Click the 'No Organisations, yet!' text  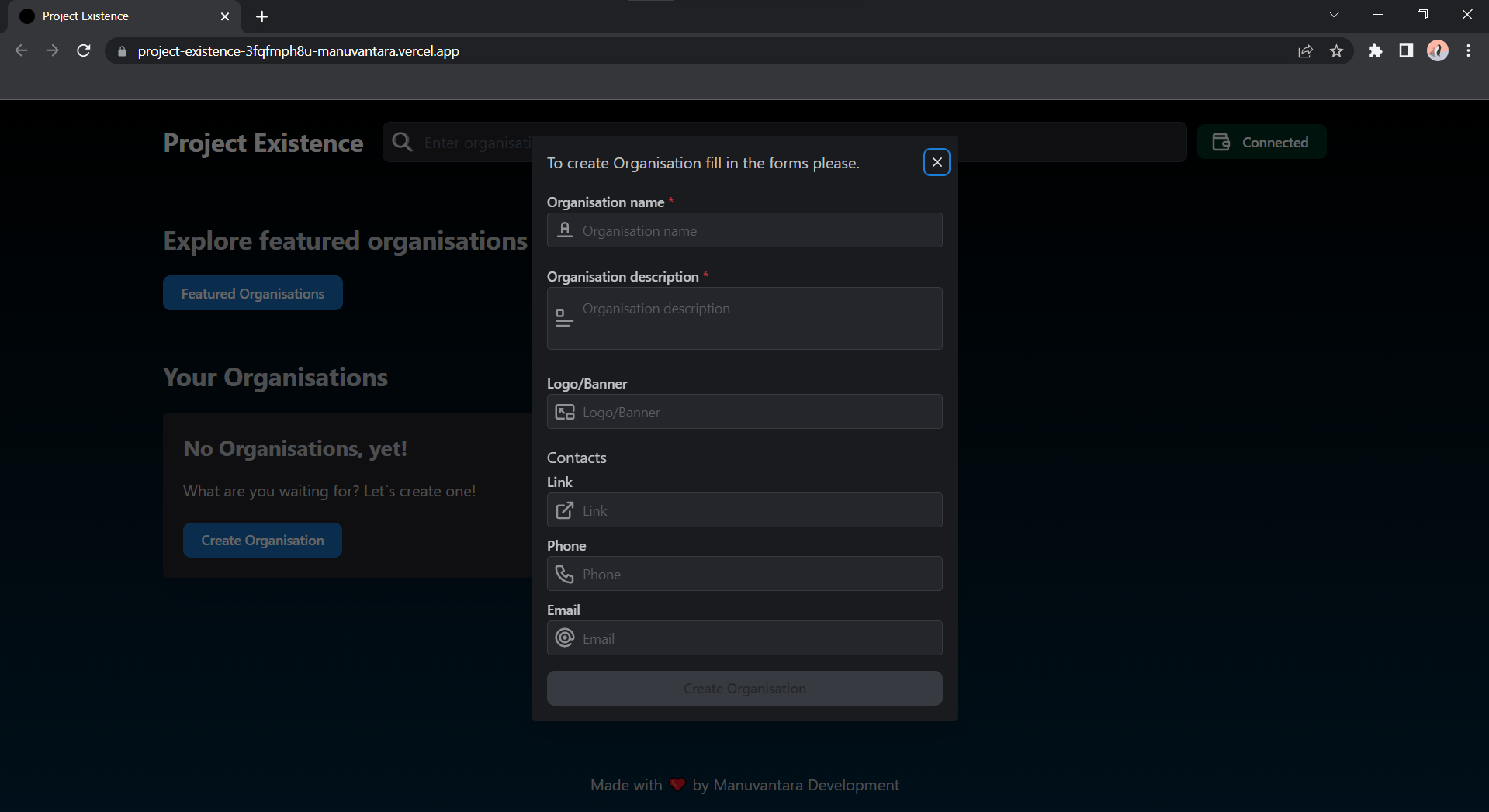click(x=295, y=449)
